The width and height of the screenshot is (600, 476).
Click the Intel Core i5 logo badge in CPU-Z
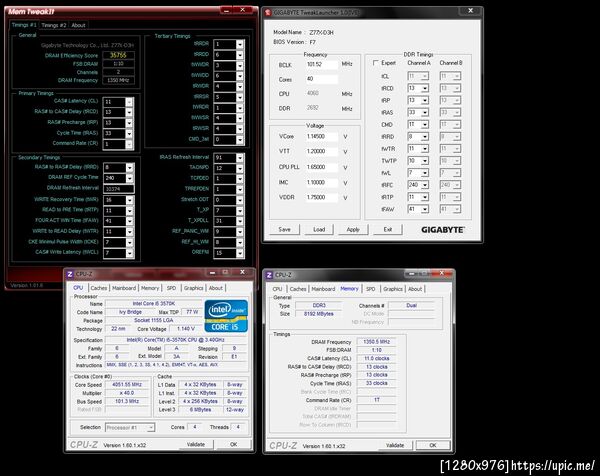(226, 316)
